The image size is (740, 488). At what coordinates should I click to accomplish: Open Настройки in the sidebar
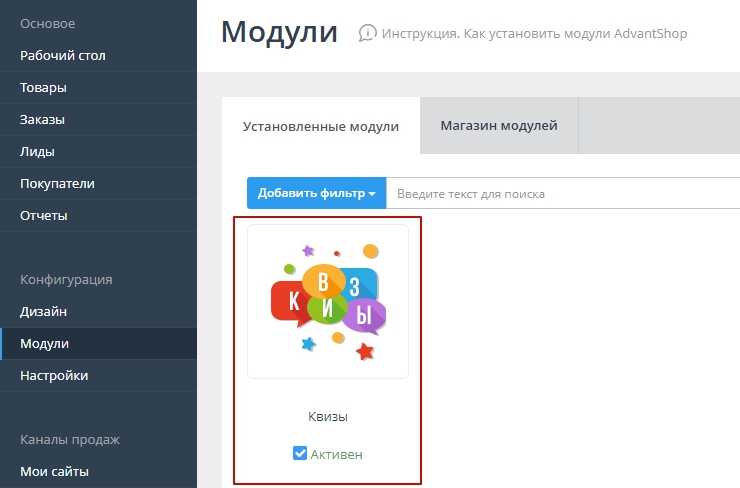tap(54, 375)
